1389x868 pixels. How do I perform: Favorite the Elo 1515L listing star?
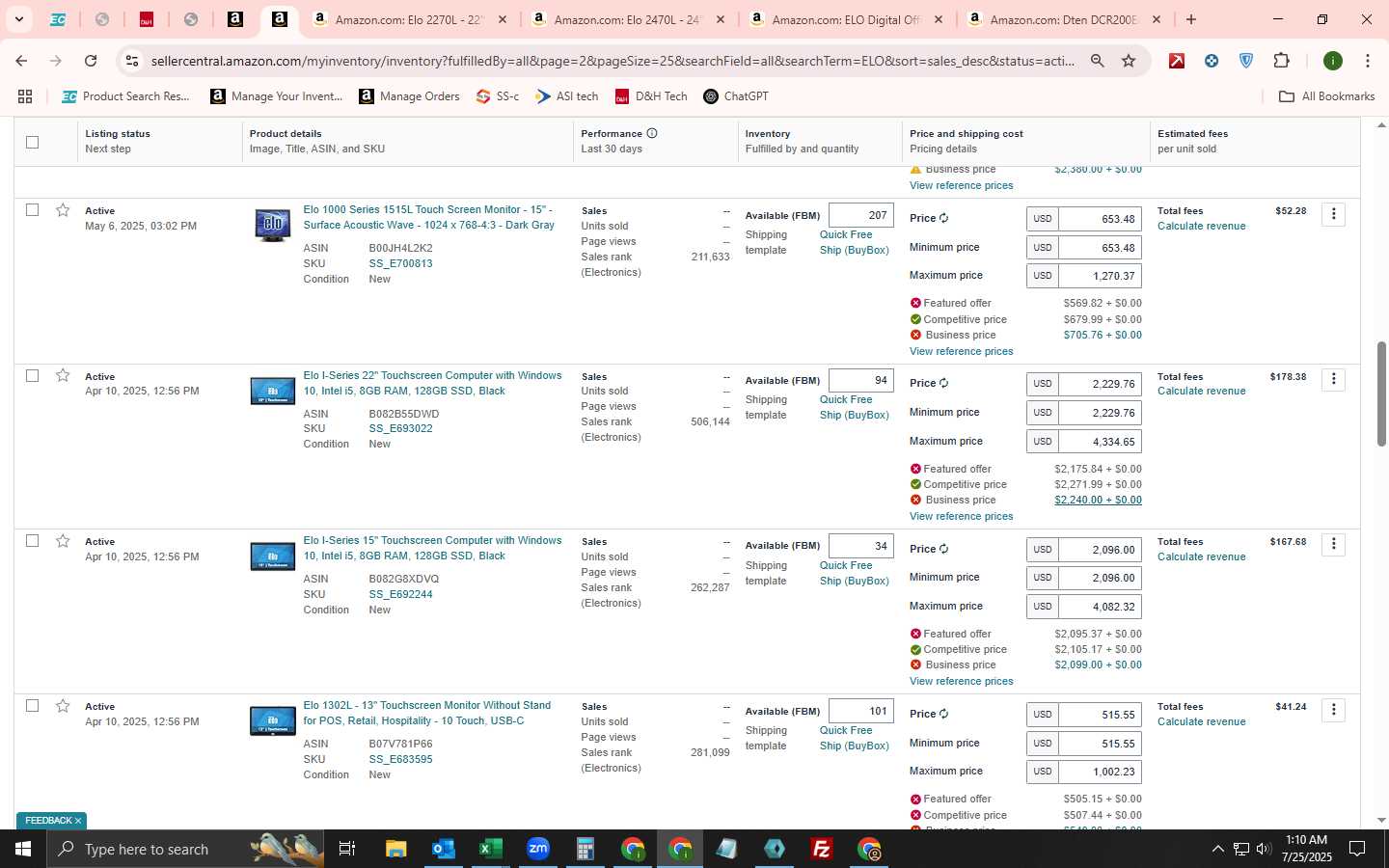63,210
